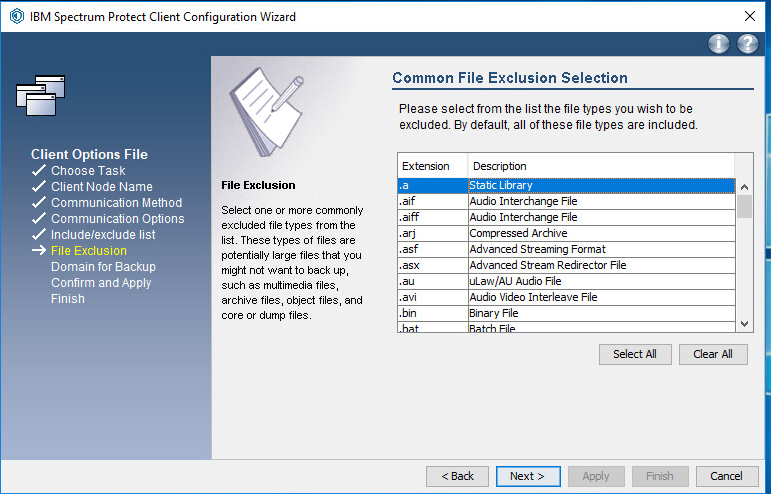Click the file list scrollbar thumb

click(x=744, y=205)
